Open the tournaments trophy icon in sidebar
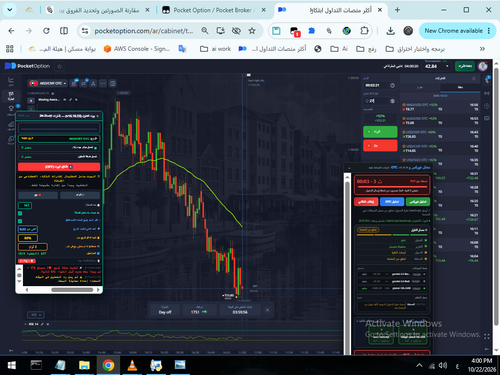 click(x=11, y=109)
